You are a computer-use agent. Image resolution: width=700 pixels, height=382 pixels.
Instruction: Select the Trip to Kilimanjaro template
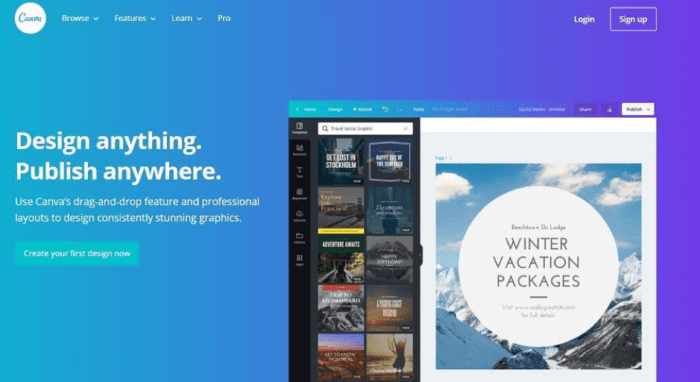[x=341, y=308]
